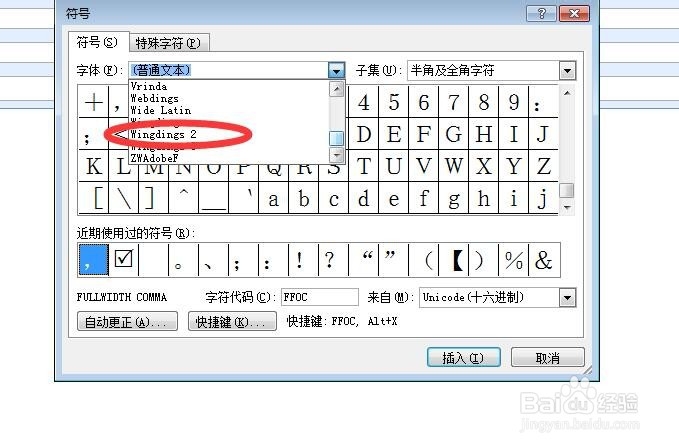Screen dimensions: 679x448
Task: Choose the right parenthesis in recent symbols
Action: [x=484, y=260]
